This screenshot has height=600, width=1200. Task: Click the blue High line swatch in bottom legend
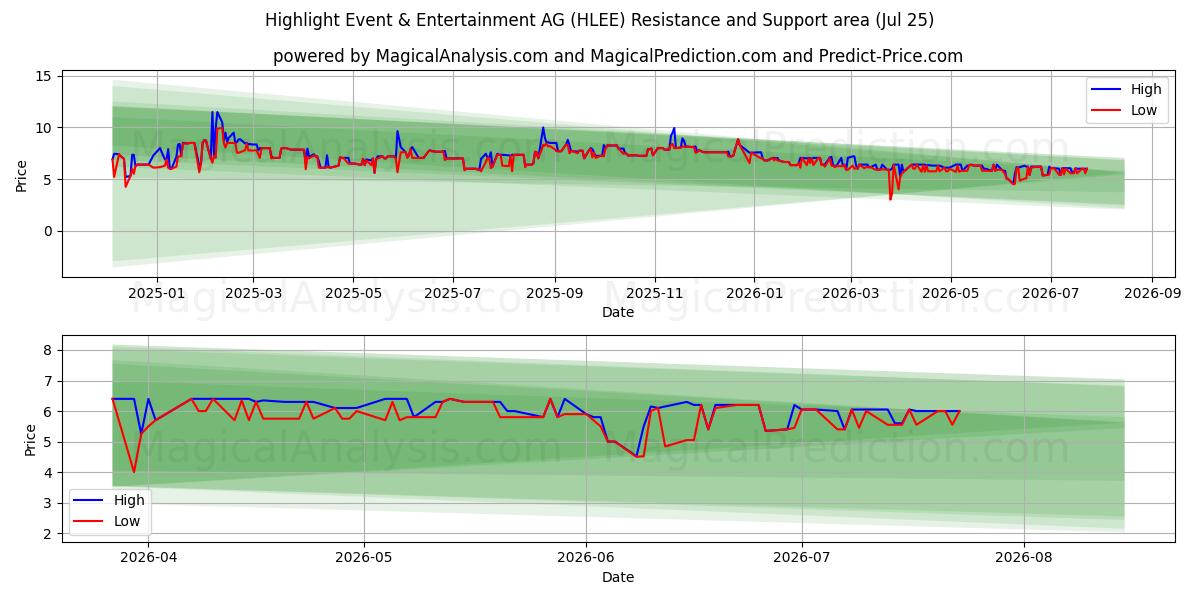point(90,501)
